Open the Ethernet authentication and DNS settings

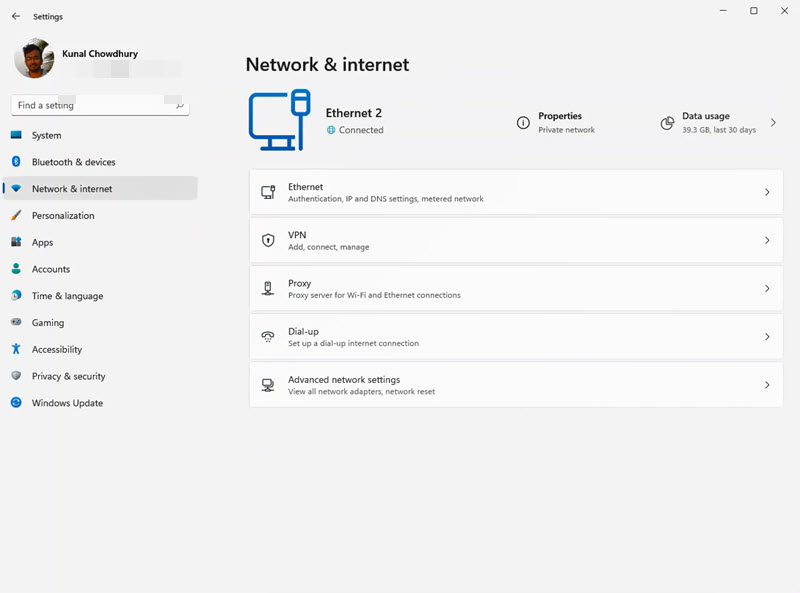[x=516, y=192]
